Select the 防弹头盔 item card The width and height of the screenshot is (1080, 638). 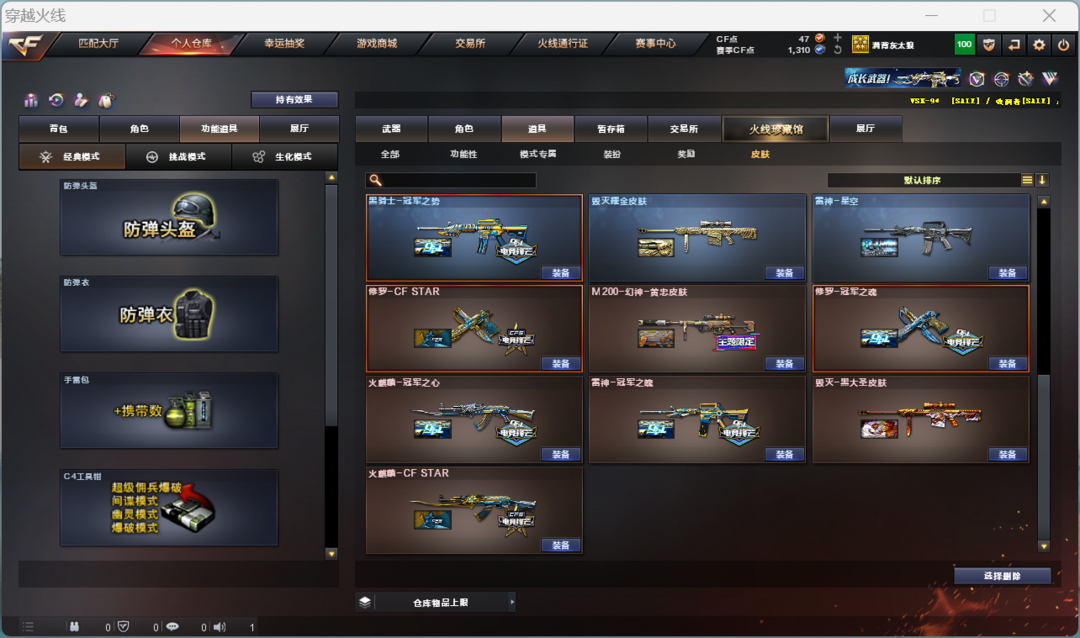(x=169, y=218)
